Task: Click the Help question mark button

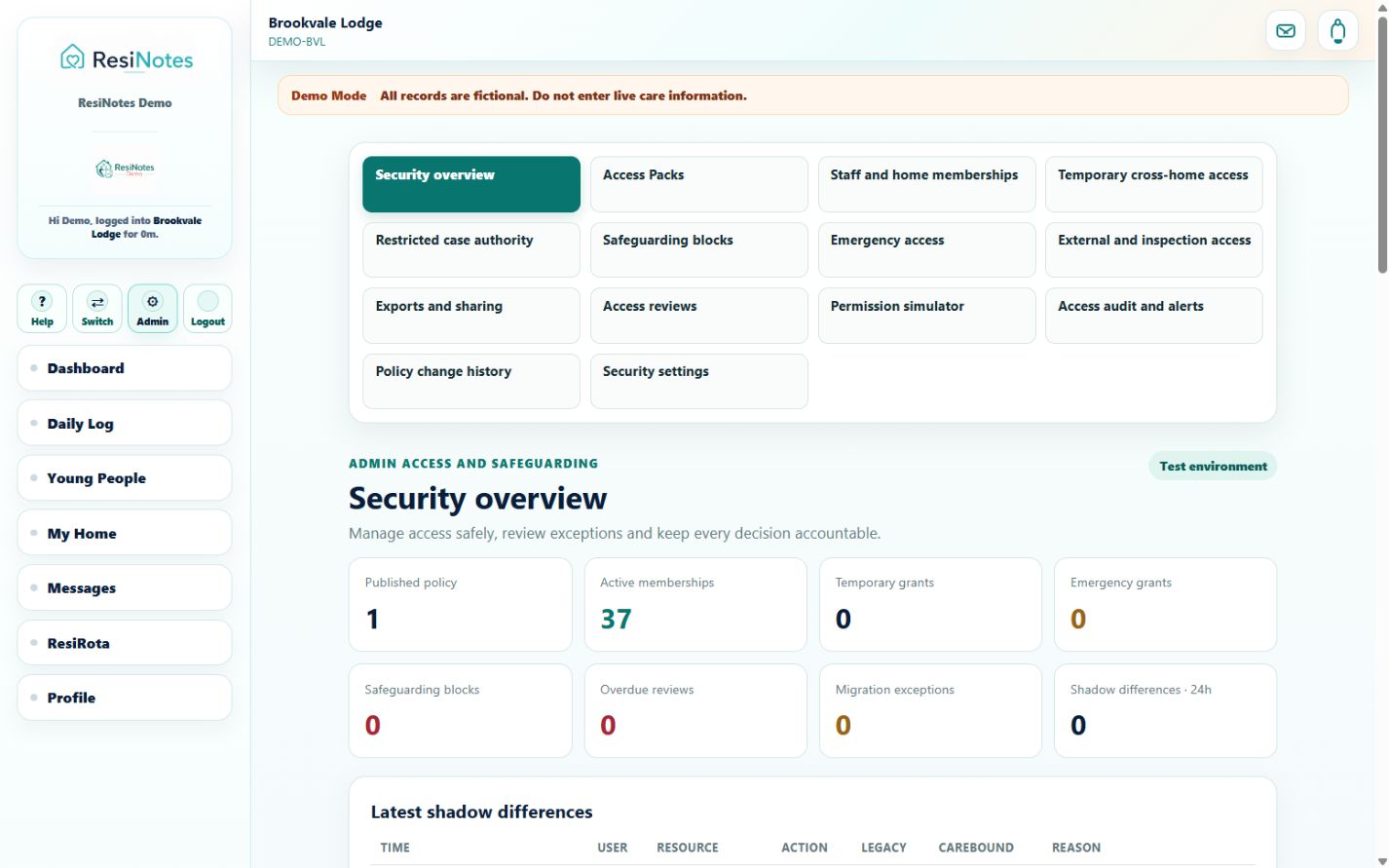Action: [x=42, y=309]
